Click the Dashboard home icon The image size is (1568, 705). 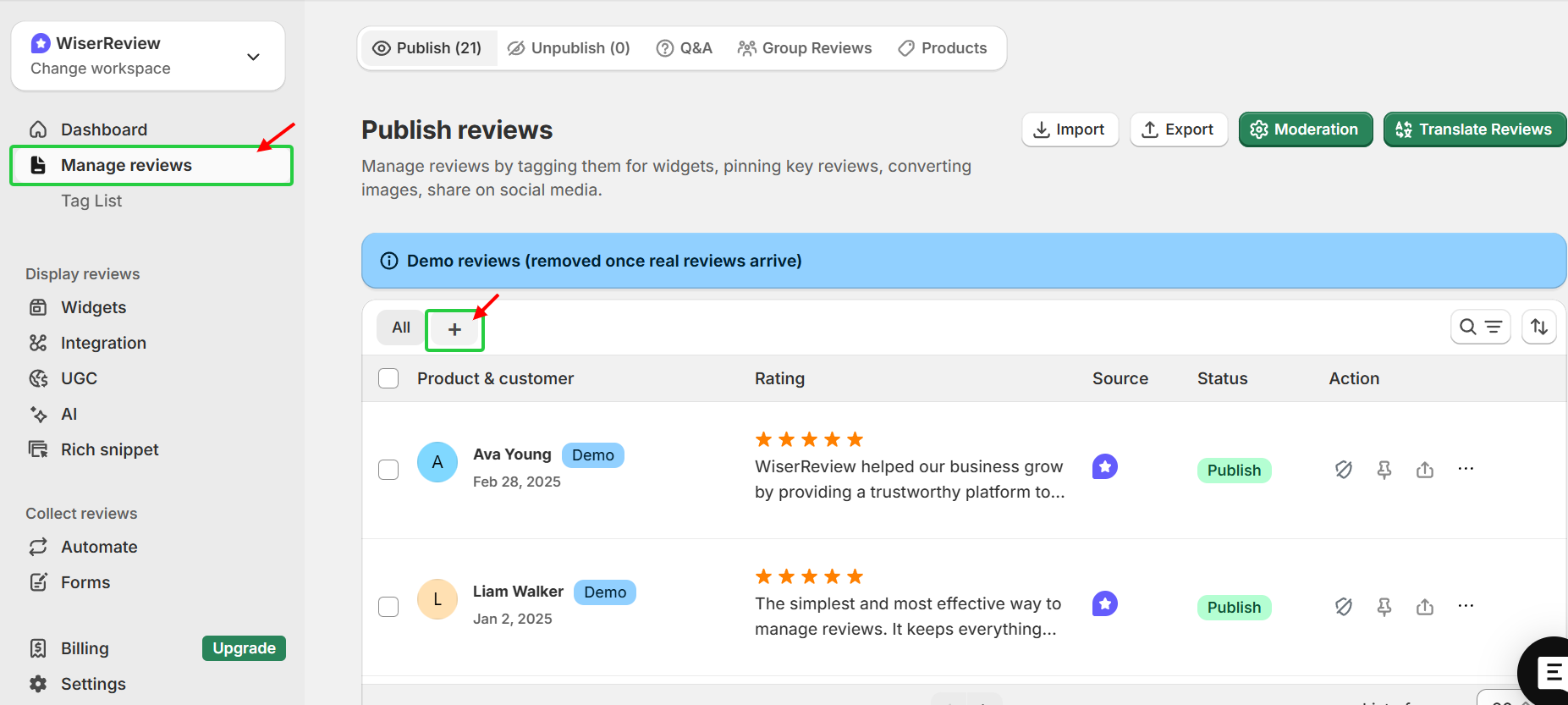click(x=38, y=129)
